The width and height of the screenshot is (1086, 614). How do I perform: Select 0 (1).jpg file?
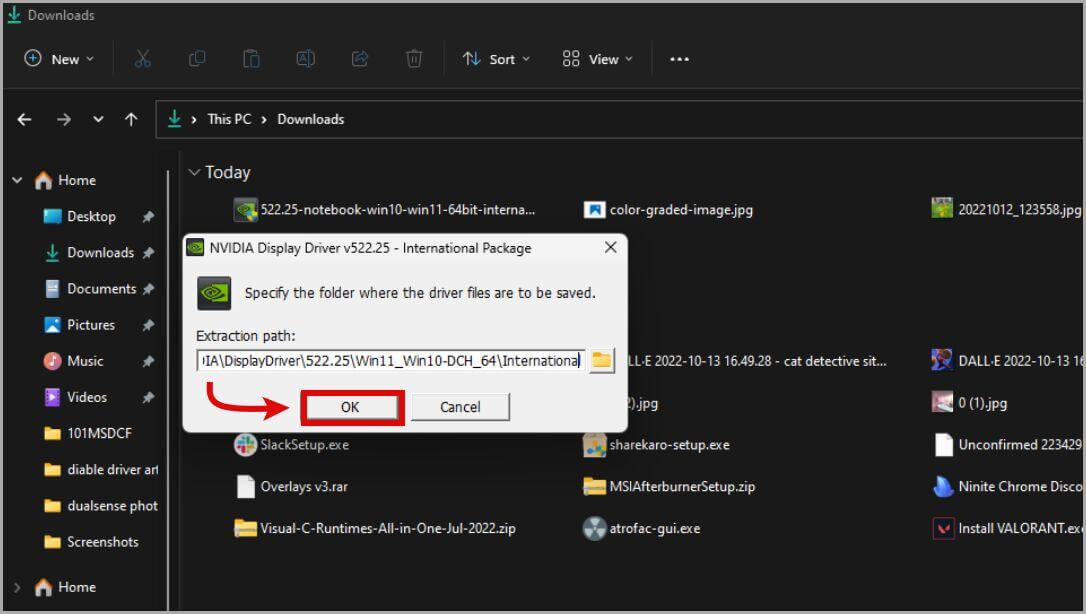pos(970,403)
